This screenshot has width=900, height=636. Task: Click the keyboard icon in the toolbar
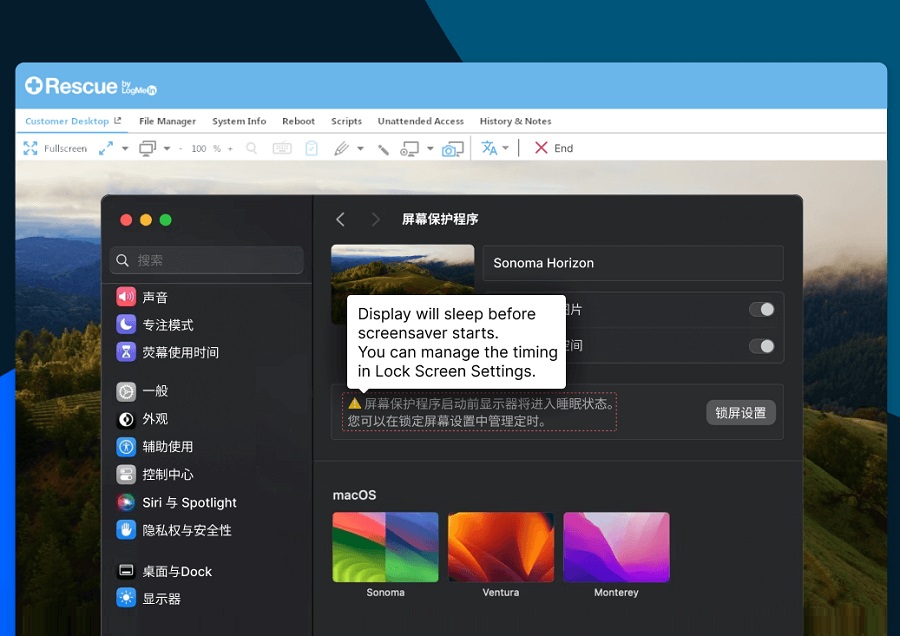click(x=282, y=148)
